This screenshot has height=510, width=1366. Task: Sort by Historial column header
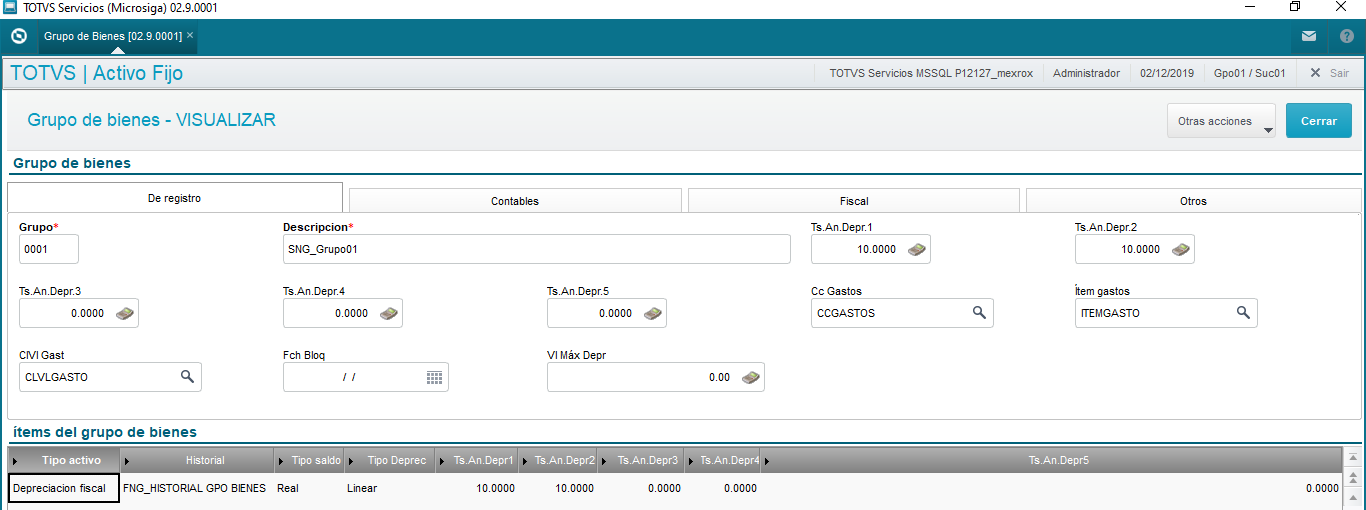198,460
